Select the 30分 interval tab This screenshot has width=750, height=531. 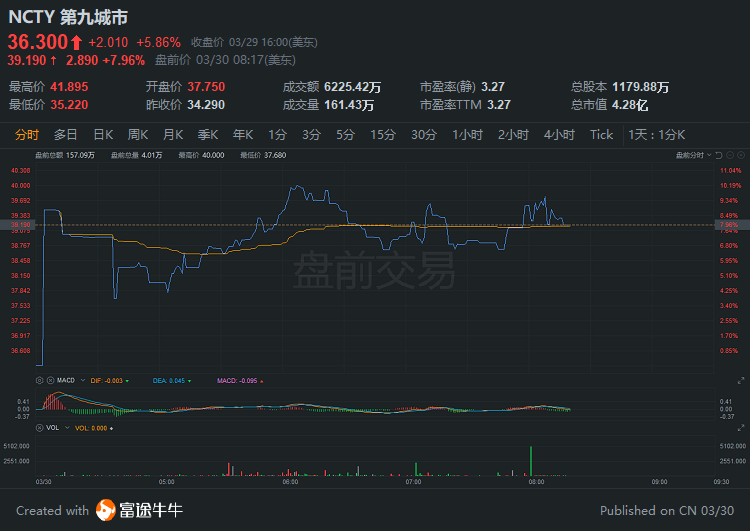pyautogui.click(x=424, y=135)
